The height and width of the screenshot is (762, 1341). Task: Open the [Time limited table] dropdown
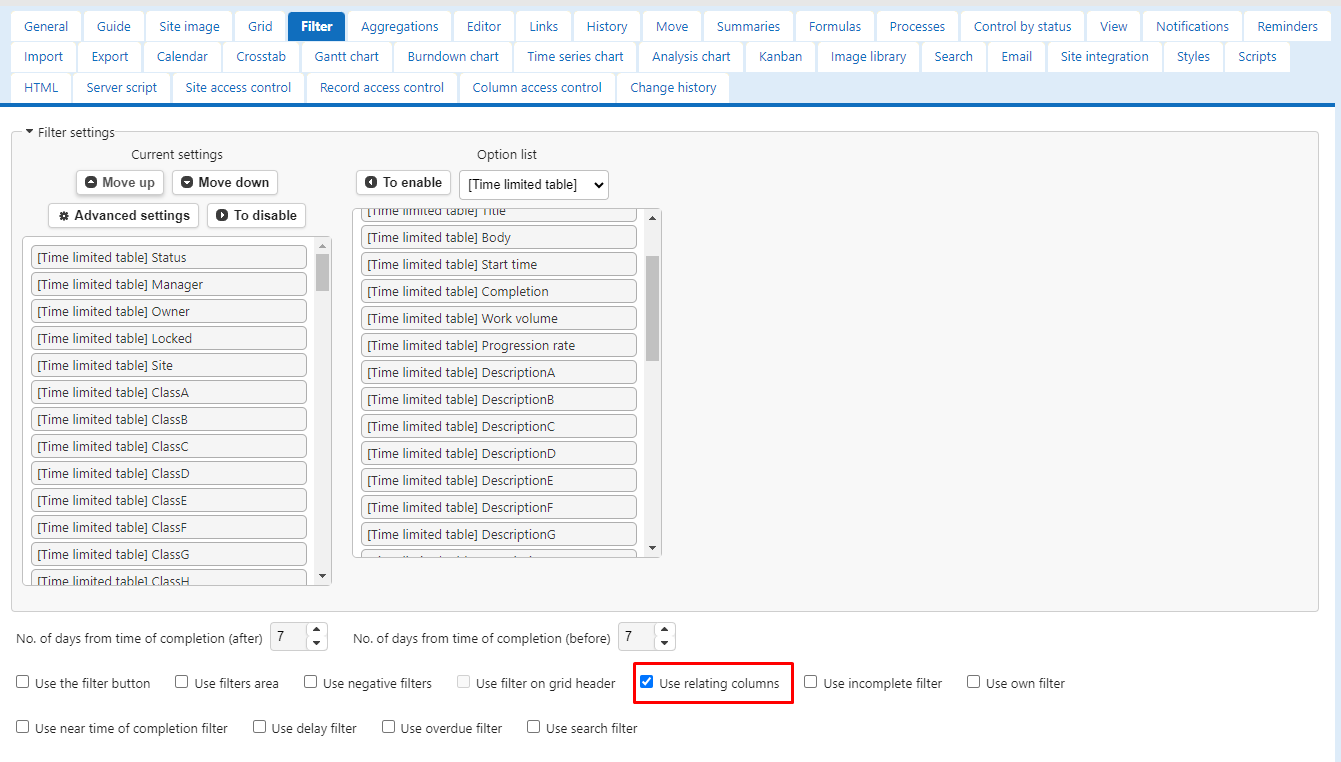tap(534, 184)
